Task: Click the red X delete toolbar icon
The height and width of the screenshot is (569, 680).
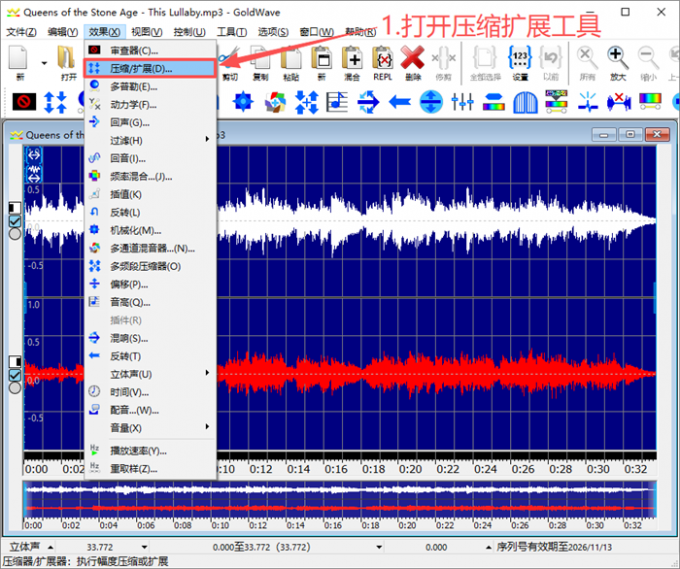Action: [412, 58]
